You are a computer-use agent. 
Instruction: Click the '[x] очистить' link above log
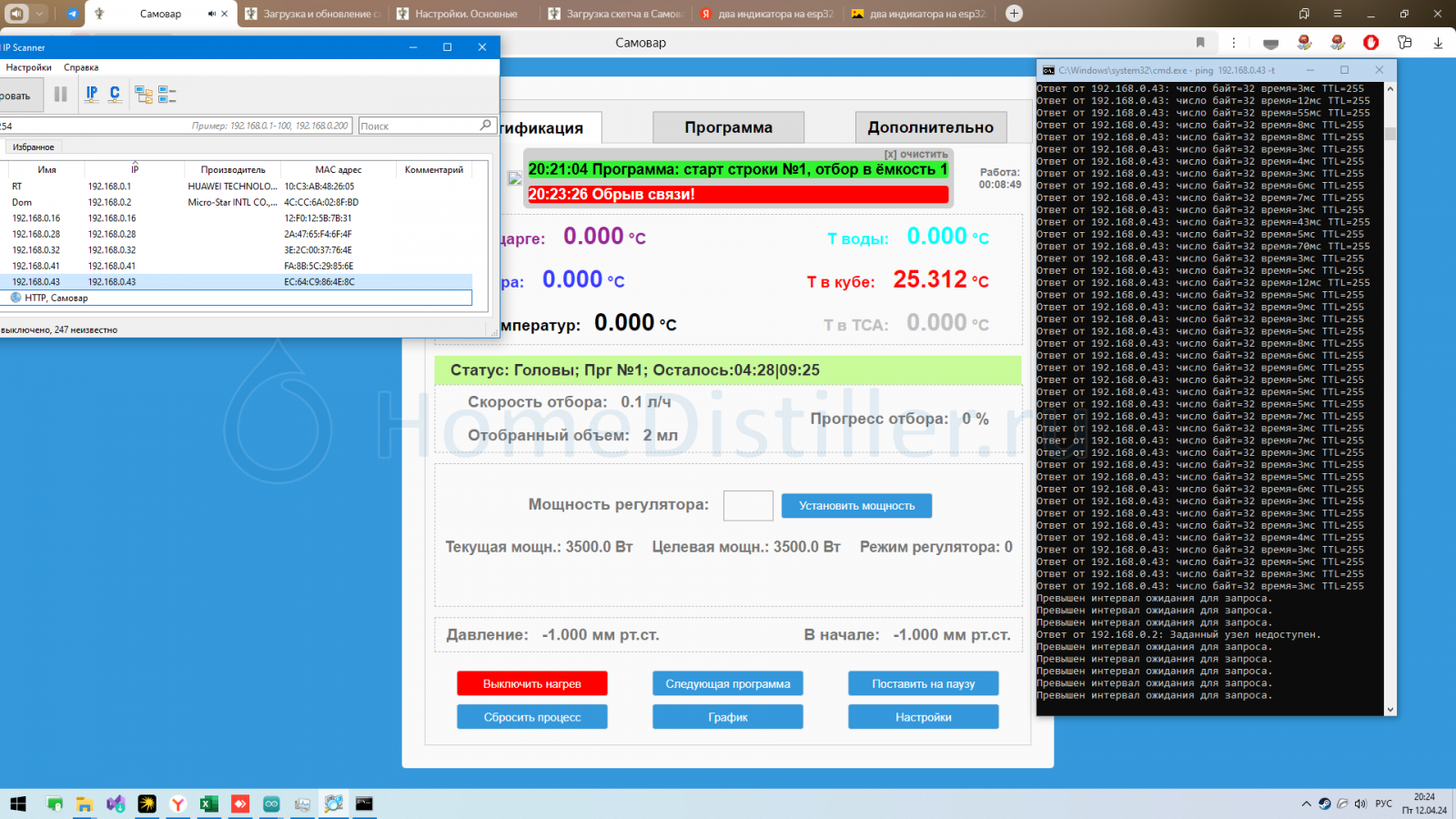tap(915, 155)
